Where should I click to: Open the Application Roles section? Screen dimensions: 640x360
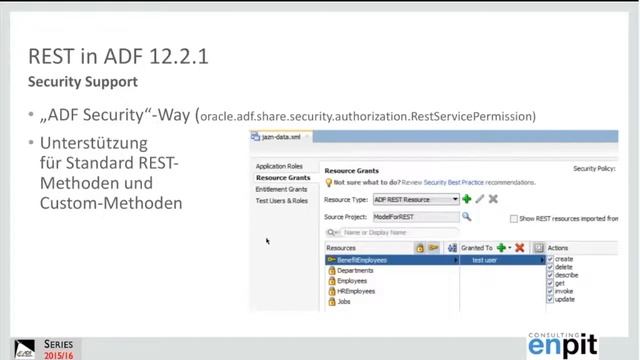click(x=279, y=166)
